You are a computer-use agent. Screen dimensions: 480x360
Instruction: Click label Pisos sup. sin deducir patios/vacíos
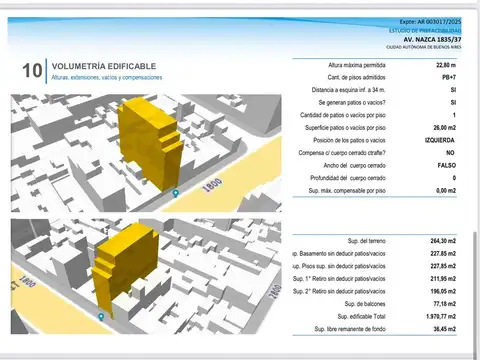(339, 266)
